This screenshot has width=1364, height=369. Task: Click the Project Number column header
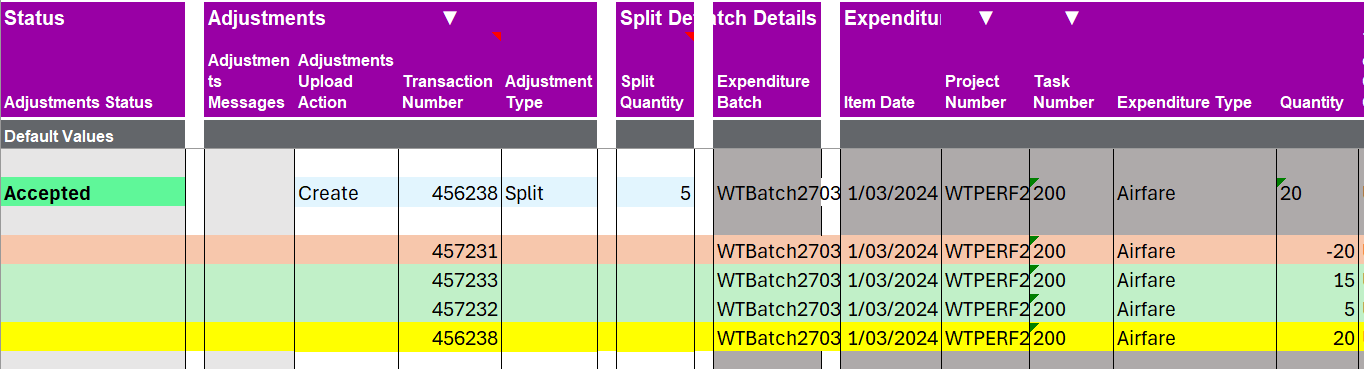click(975, 92)
